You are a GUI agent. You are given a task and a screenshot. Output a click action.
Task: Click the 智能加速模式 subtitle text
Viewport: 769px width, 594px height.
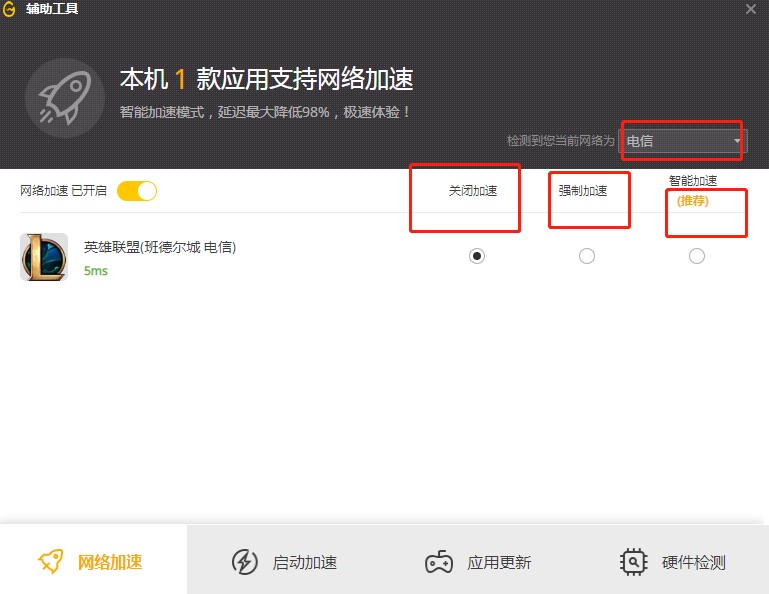pos(265,112)
